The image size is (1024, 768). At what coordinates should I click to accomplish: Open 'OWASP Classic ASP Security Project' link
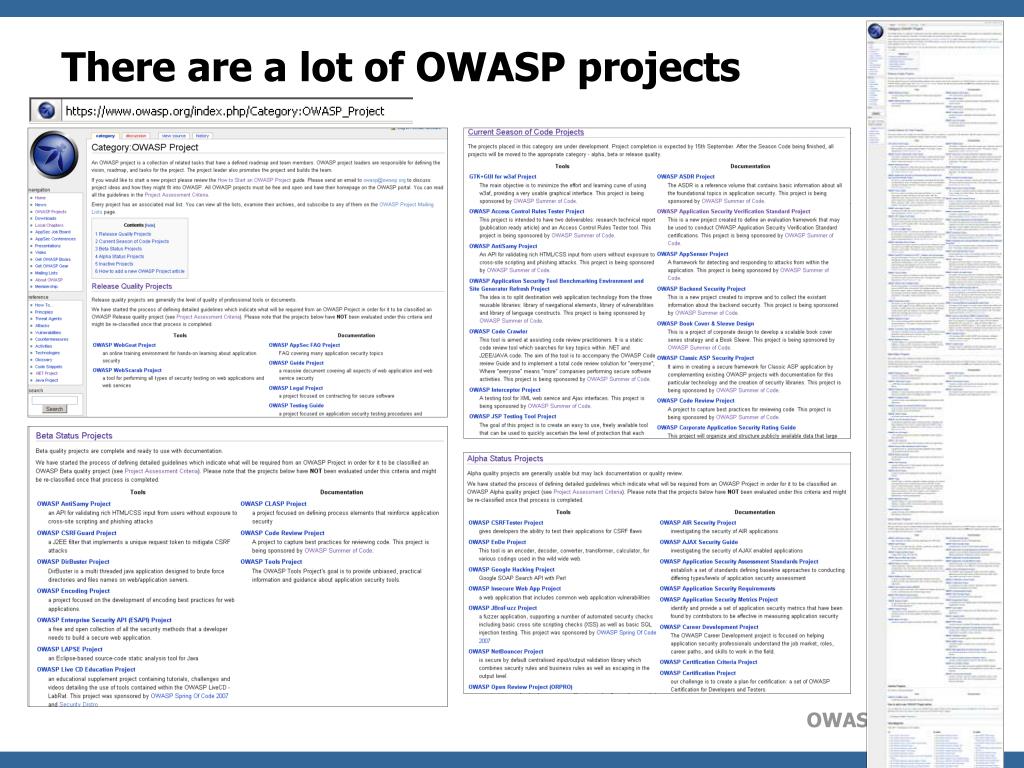click(705, 358)
